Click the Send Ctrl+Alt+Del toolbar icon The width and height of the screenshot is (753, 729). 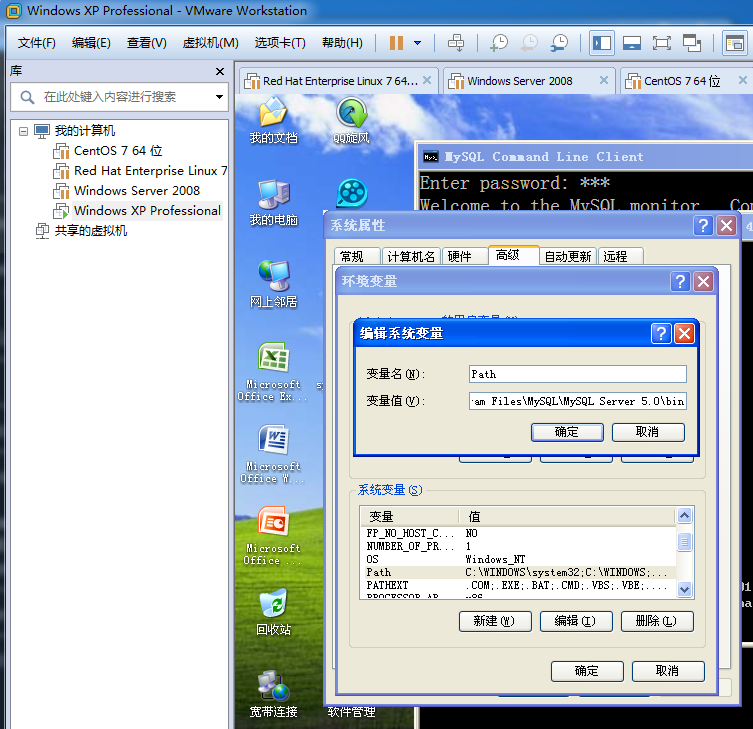(x=456, y=43)
